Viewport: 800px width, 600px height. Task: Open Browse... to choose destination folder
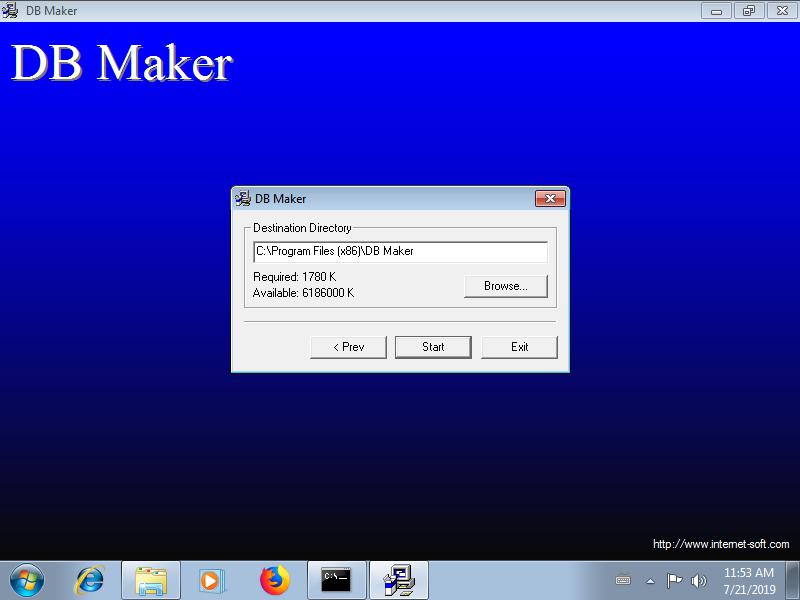coord(506,286)
